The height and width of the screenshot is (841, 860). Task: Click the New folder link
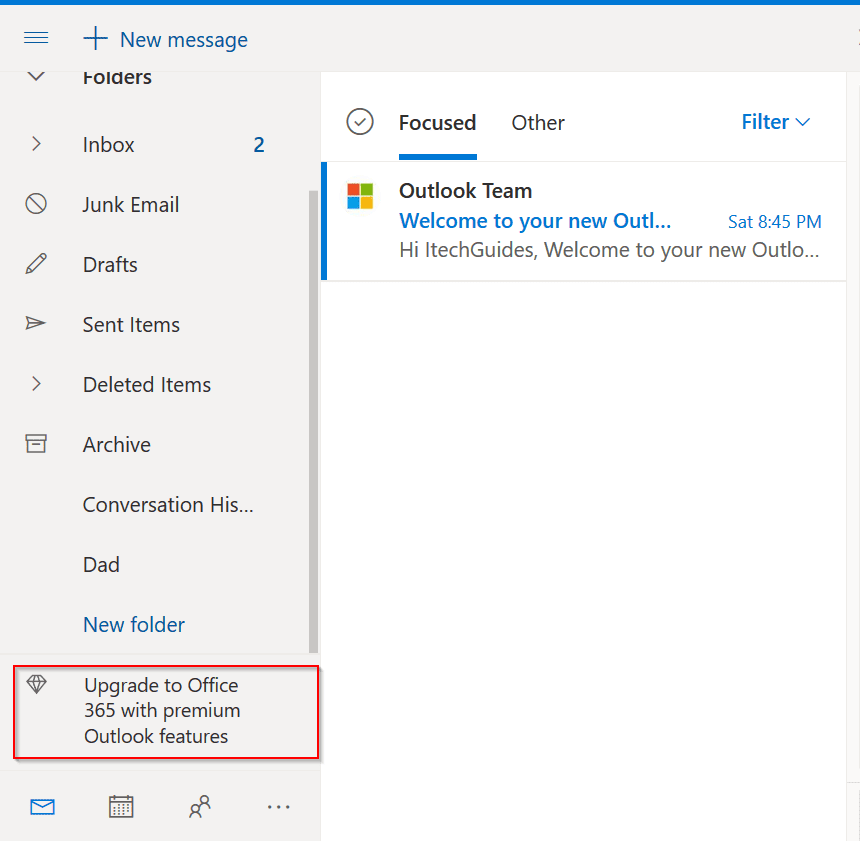point(134,624)
